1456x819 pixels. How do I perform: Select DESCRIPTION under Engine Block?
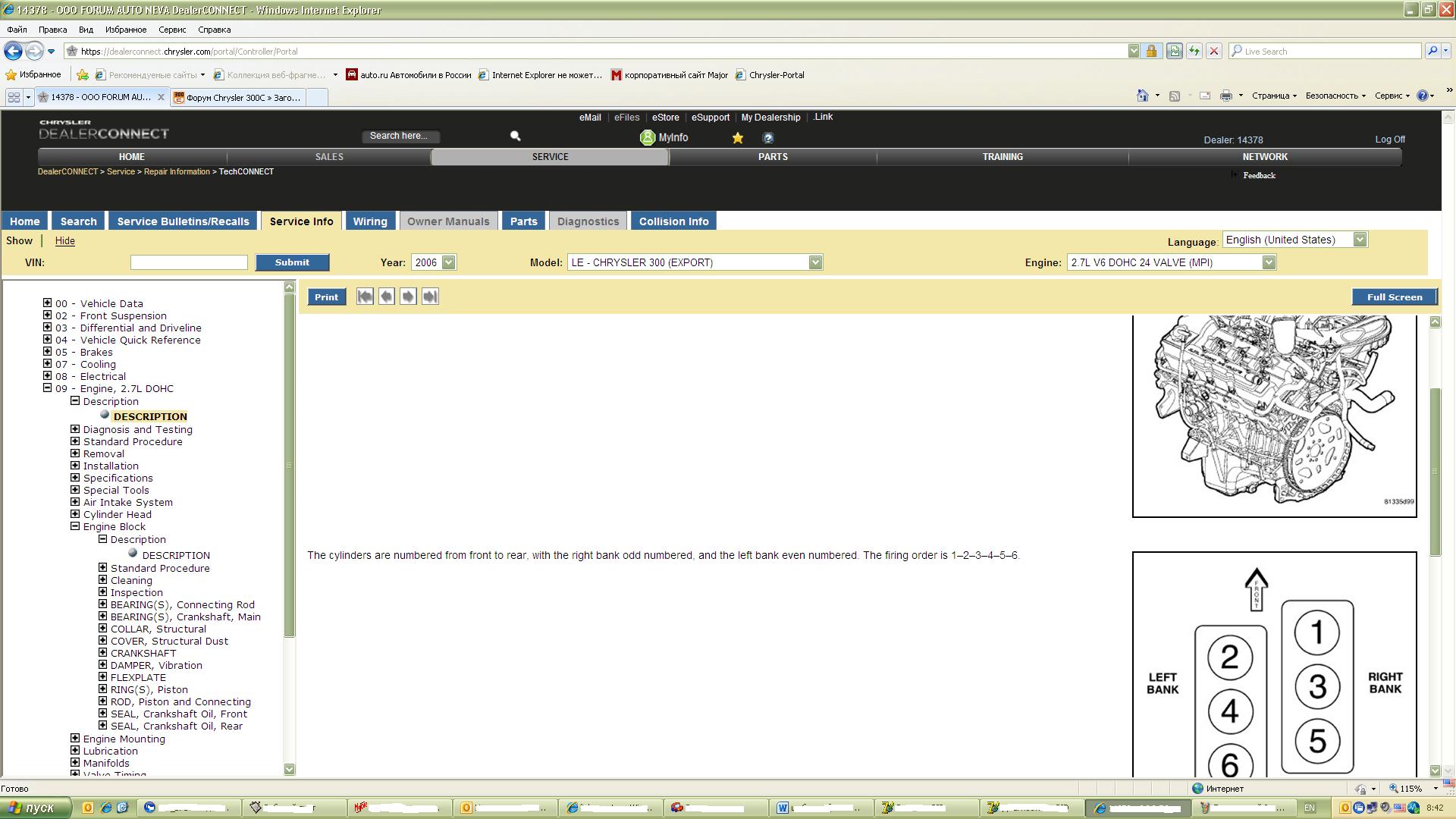click(x=176, y=555)
